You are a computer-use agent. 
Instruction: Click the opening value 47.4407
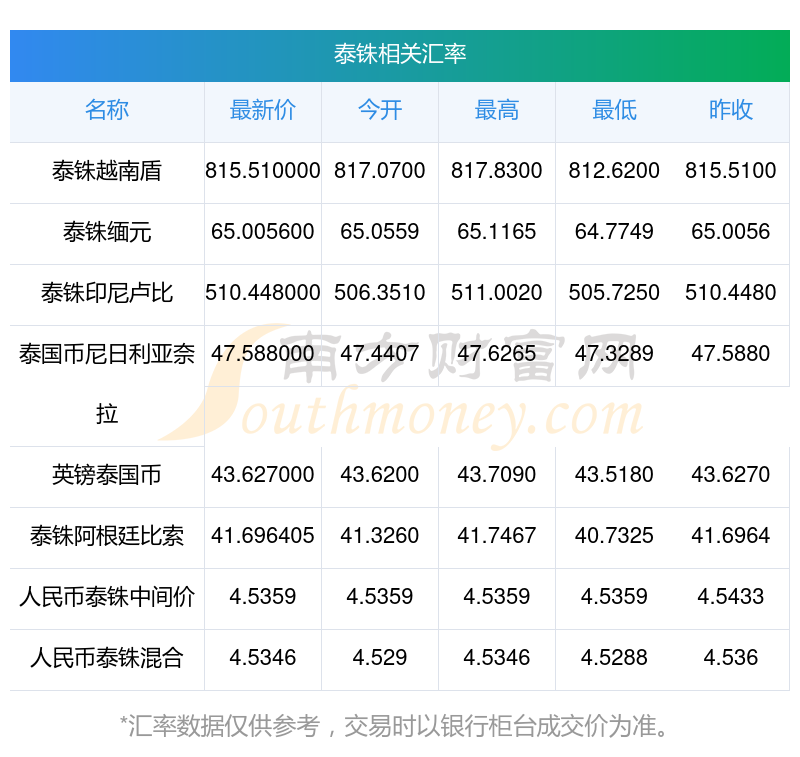[x=380, y=354]
